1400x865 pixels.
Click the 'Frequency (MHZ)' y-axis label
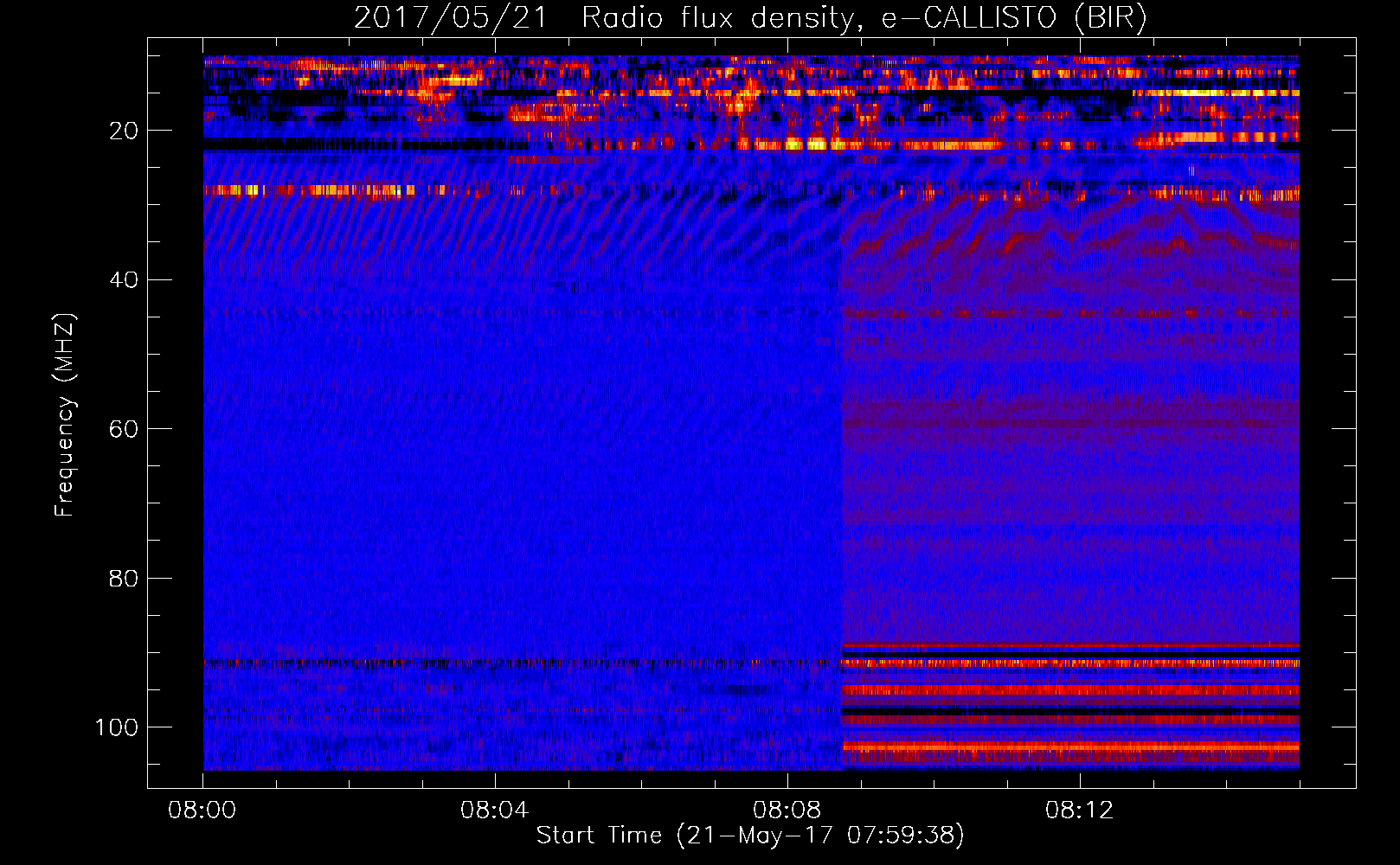coord(65,415)
